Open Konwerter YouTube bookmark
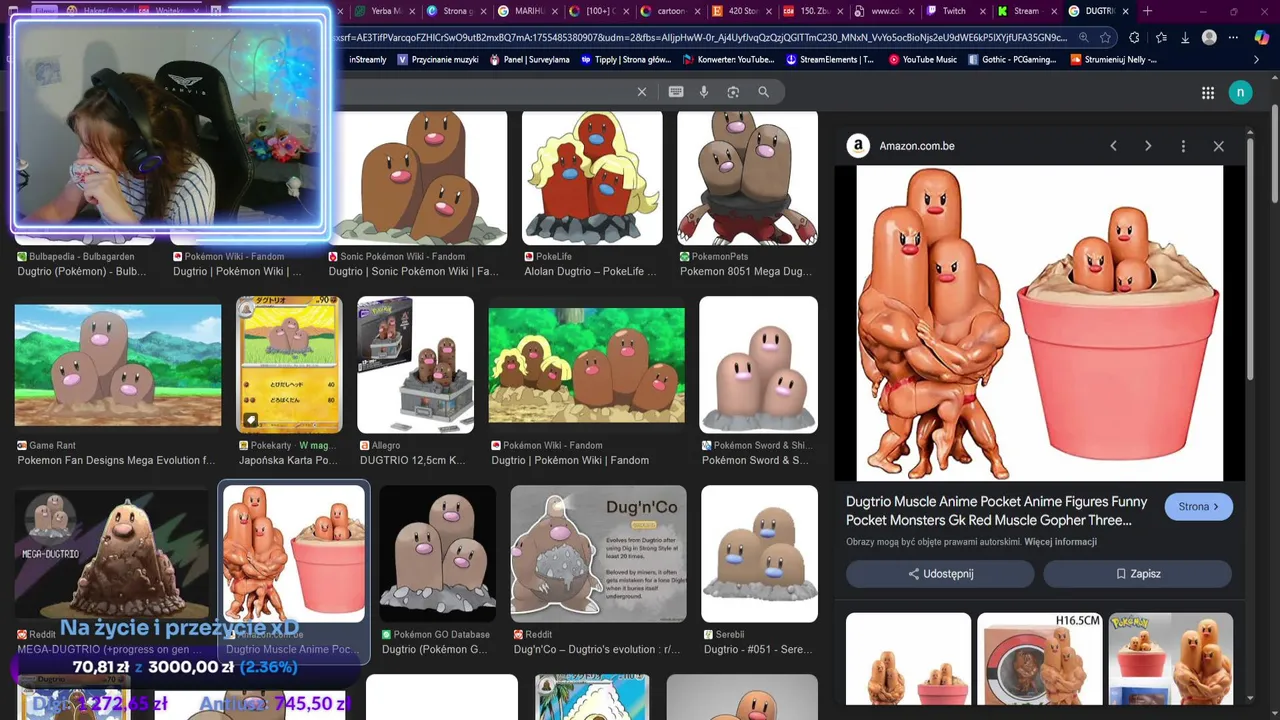Image resolution: width=1280 pixels, height=720 pixels. coord(728,60)
